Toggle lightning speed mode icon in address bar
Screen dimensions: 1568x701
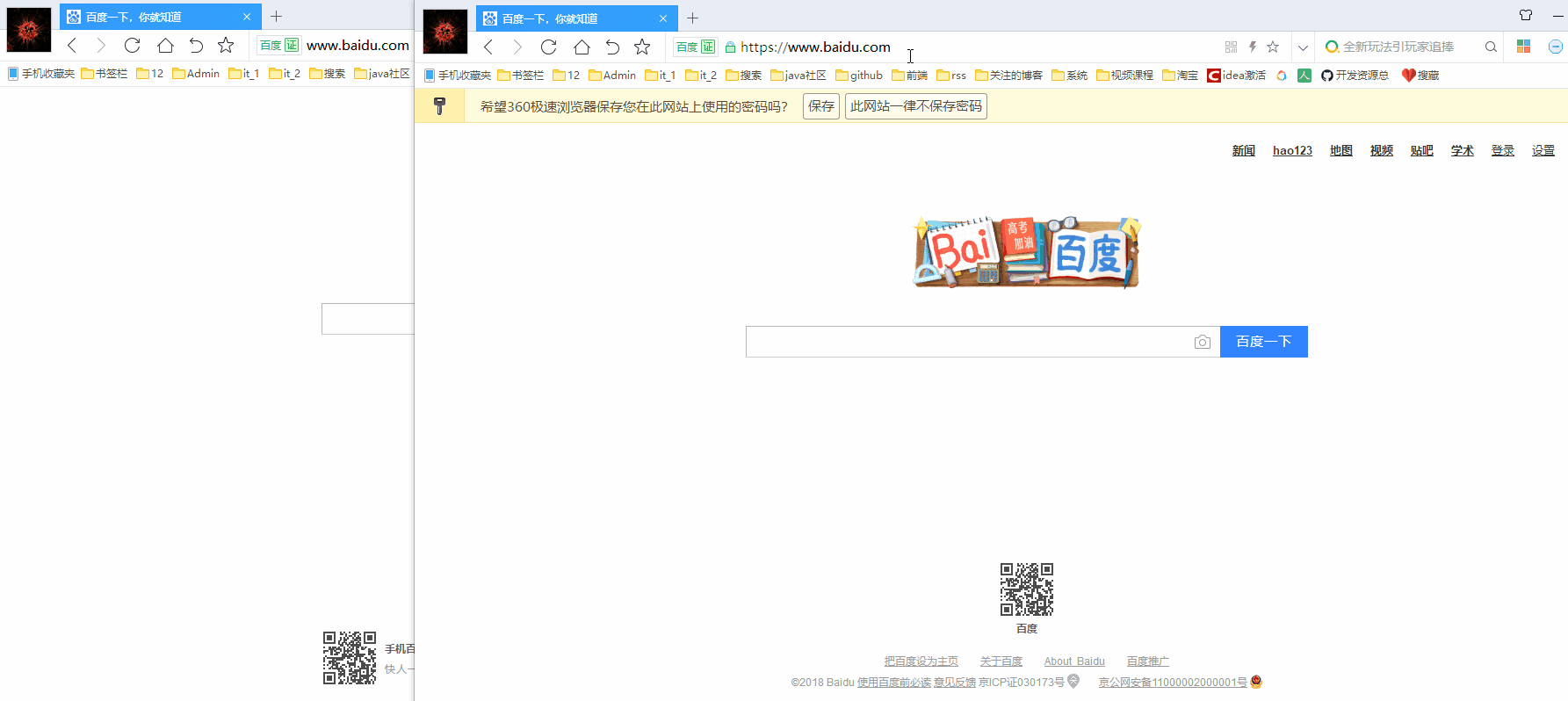coord(1253,47)
